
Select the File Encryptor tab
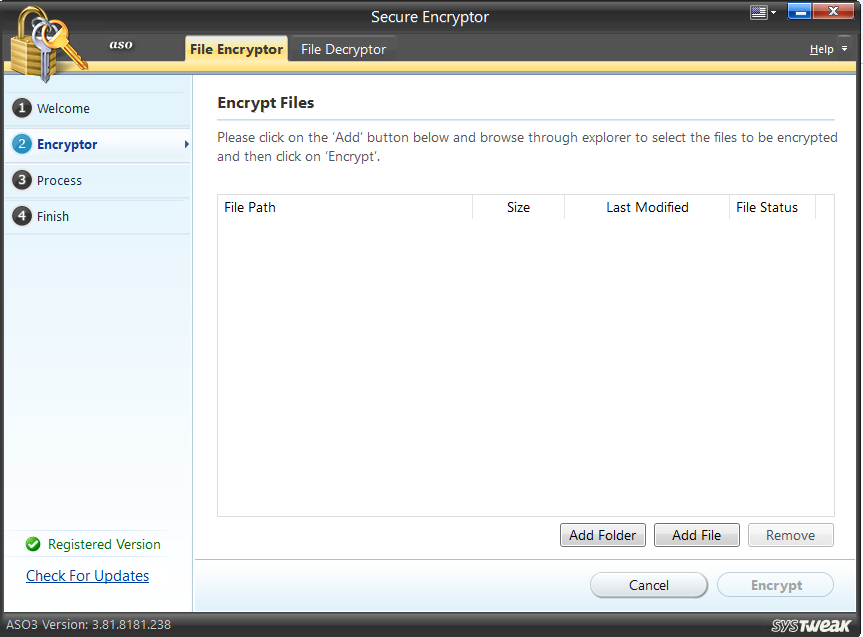click(236, 48)
